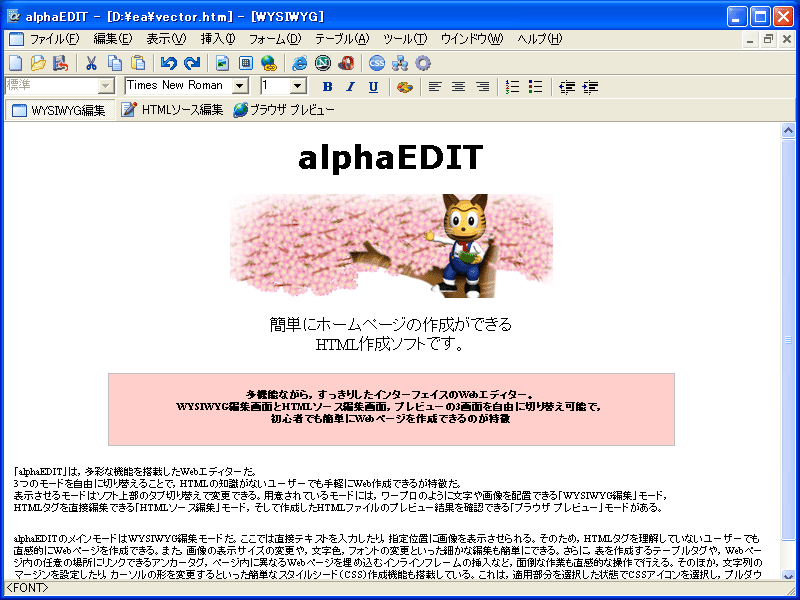This screenshot has height=600, width=800.
Task: Click the pink description box
Action: click(391, 409)
